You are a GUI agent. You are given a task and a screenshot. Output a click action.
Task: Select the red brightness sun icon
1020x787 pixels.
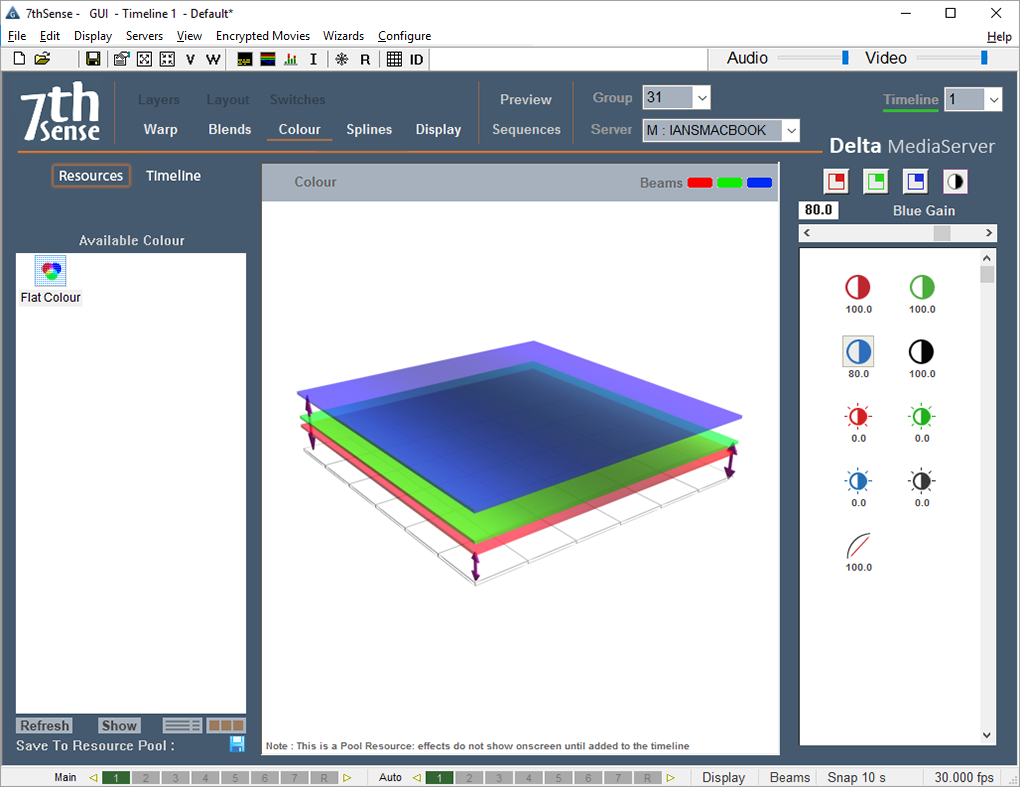(x=858, y=416)
